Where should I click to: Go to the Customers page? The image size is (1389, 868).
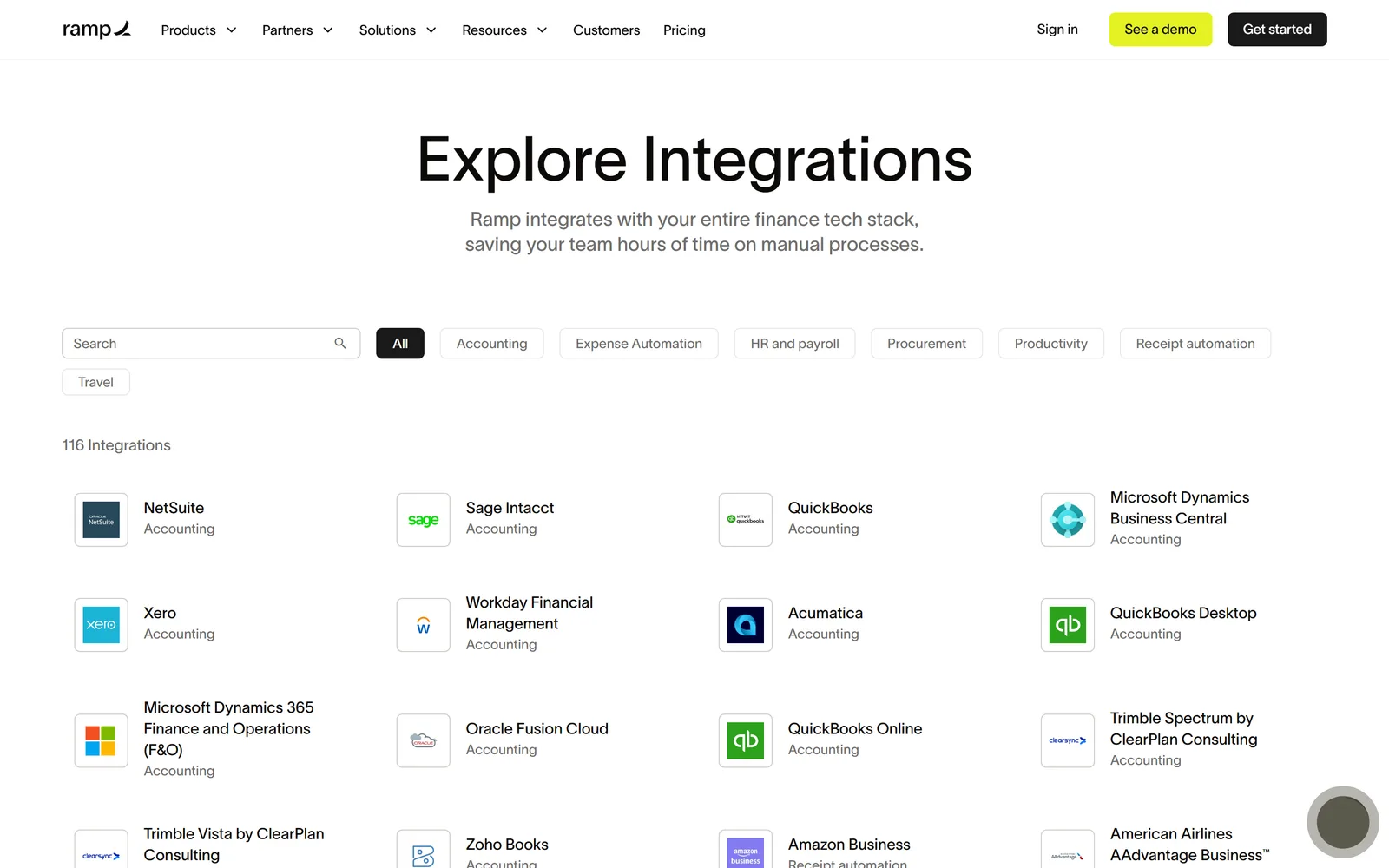coord(606,30)
